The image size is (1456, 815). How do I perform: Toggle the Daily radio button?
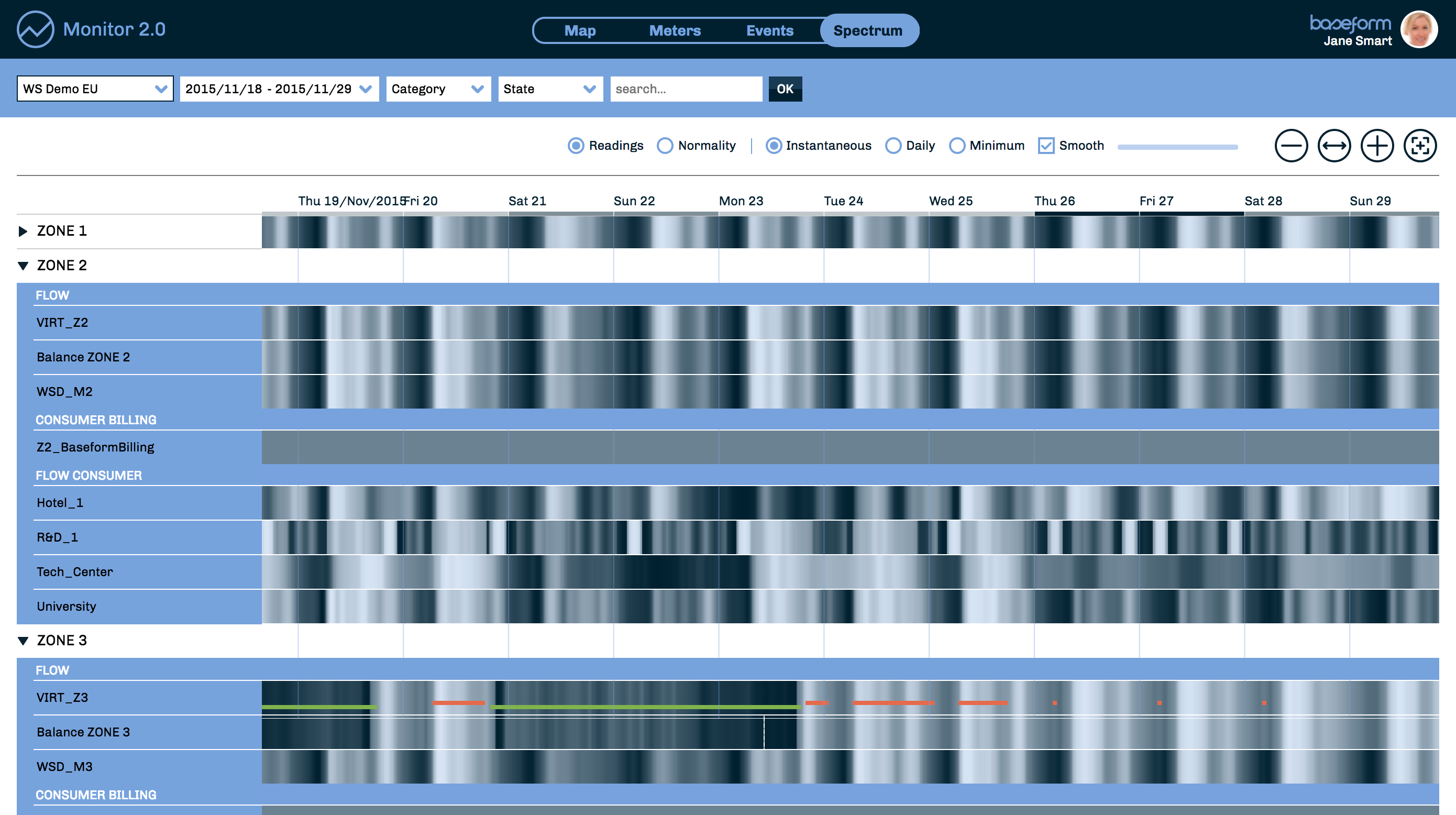pos(894,145)
